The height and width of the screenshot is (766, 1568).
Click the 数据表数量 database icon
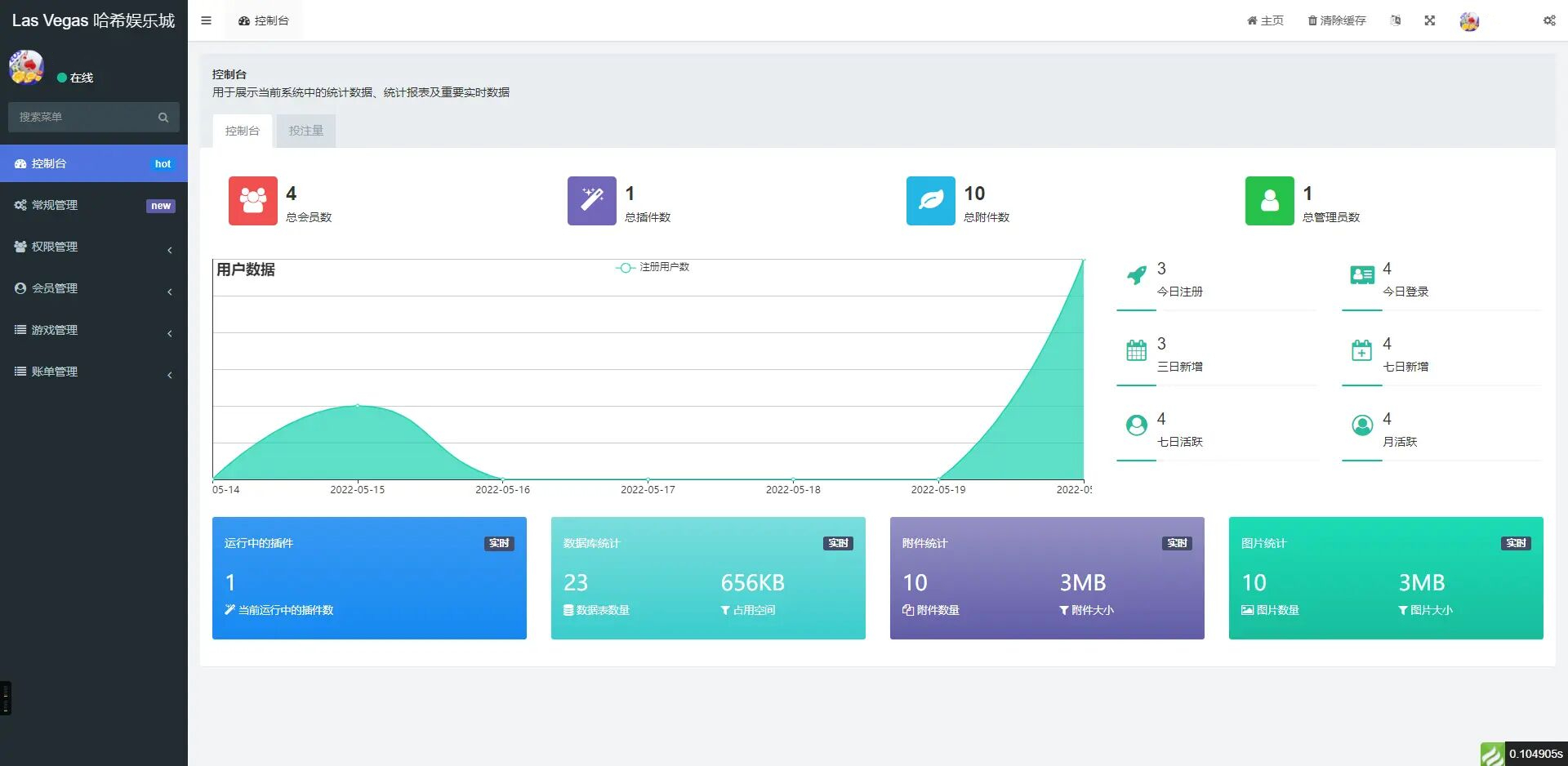[568, 610]
